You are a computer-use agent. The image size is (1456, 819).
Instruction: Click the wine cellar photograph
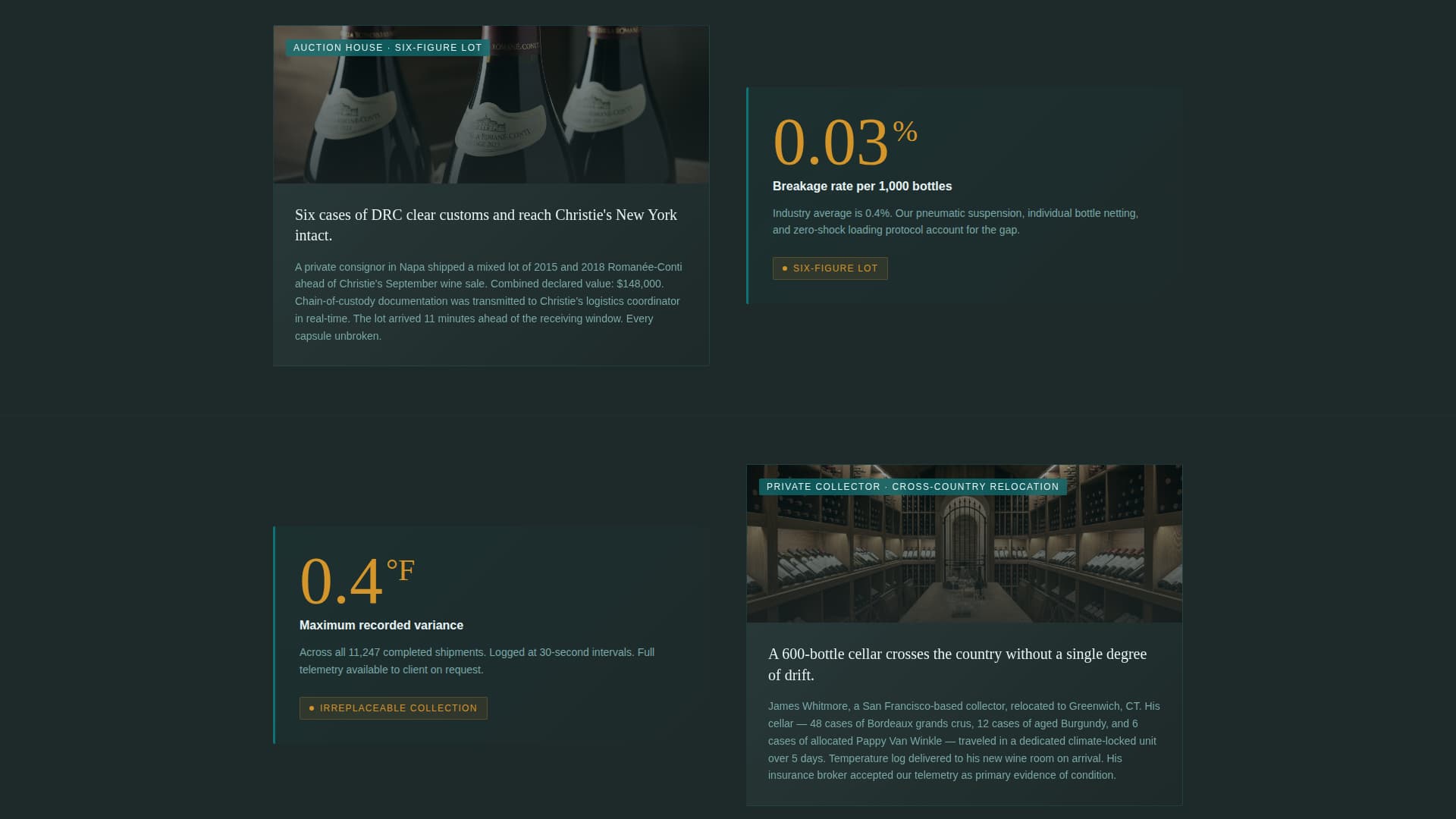(x=964, y=543)
